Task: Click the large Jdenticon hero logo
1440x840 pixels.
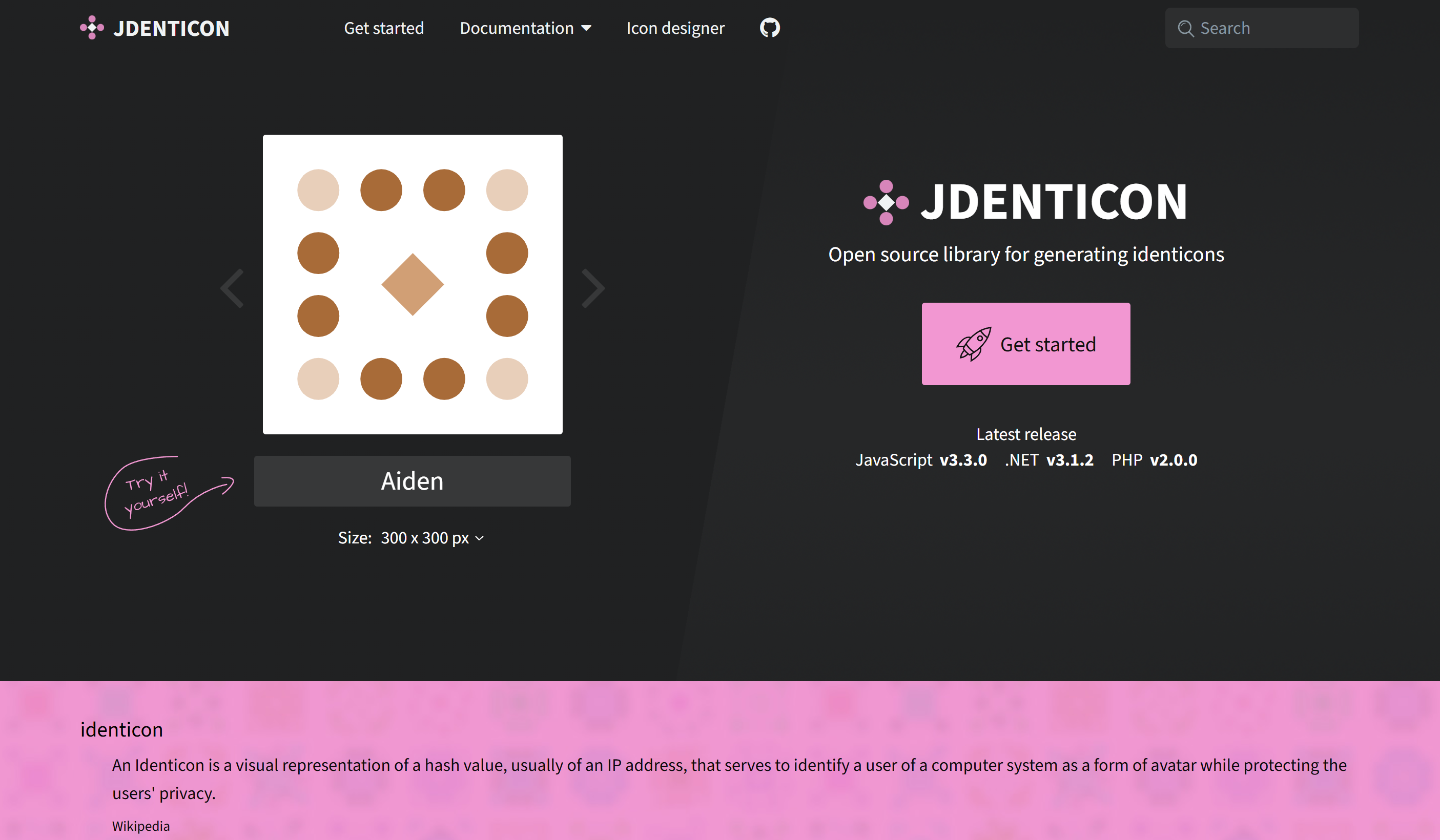Action: (x=1026, y=202)
